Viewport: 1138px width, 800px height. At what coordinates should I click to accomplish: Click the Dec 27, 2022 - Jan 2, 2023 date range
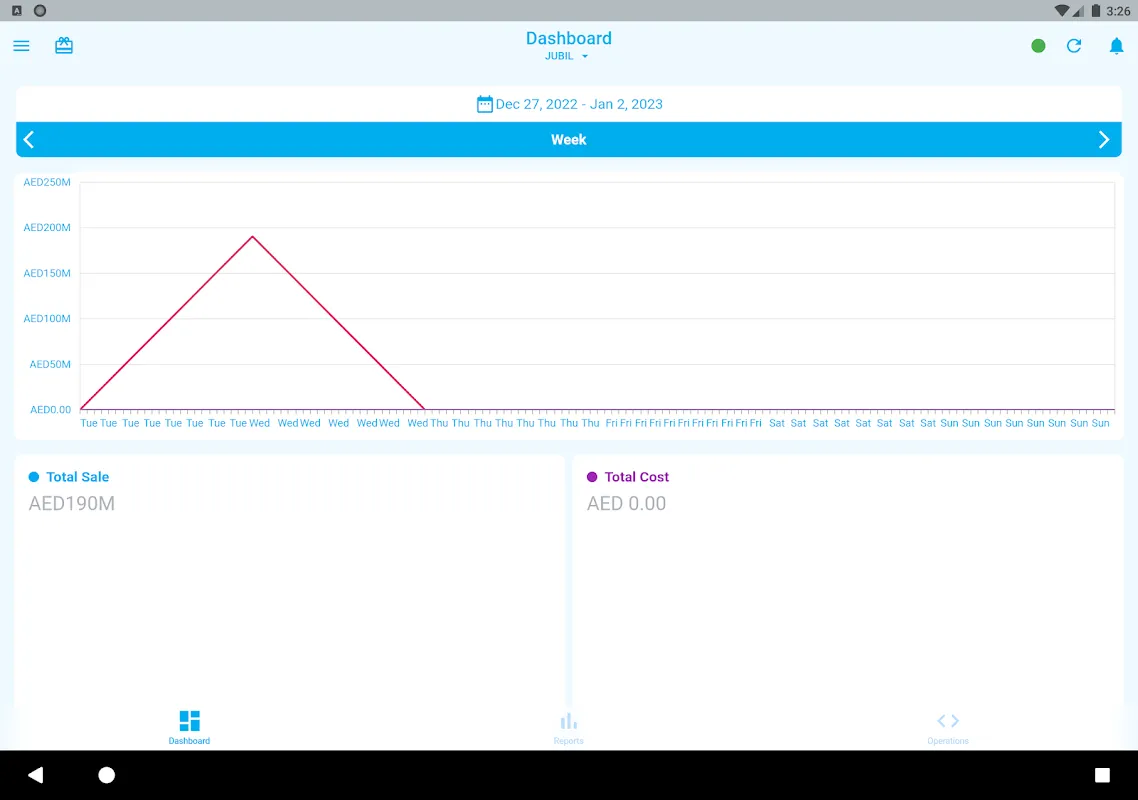coord(579,104)
